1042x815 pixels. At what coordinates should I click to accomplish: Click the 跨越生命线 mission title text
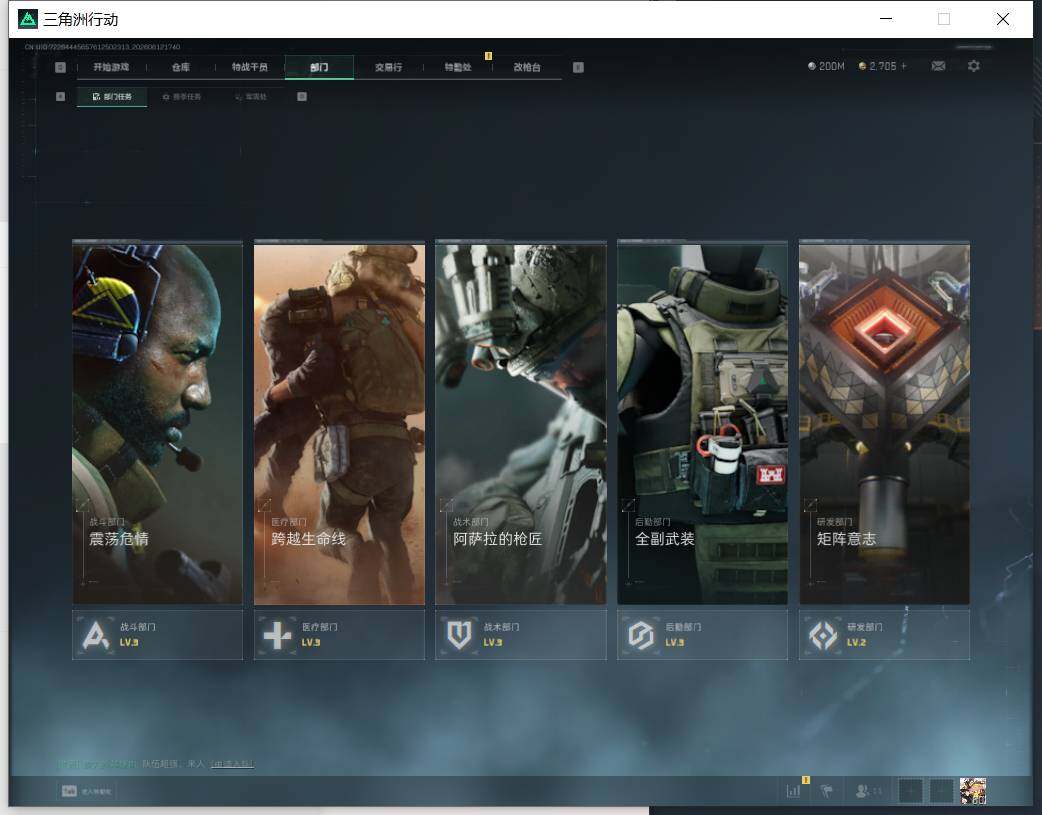308,538
